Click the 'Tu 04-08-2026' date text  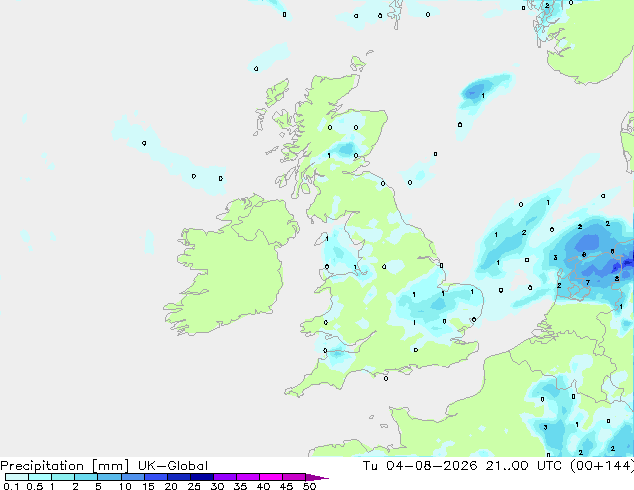pyautogui.click(x=420, y=466)
